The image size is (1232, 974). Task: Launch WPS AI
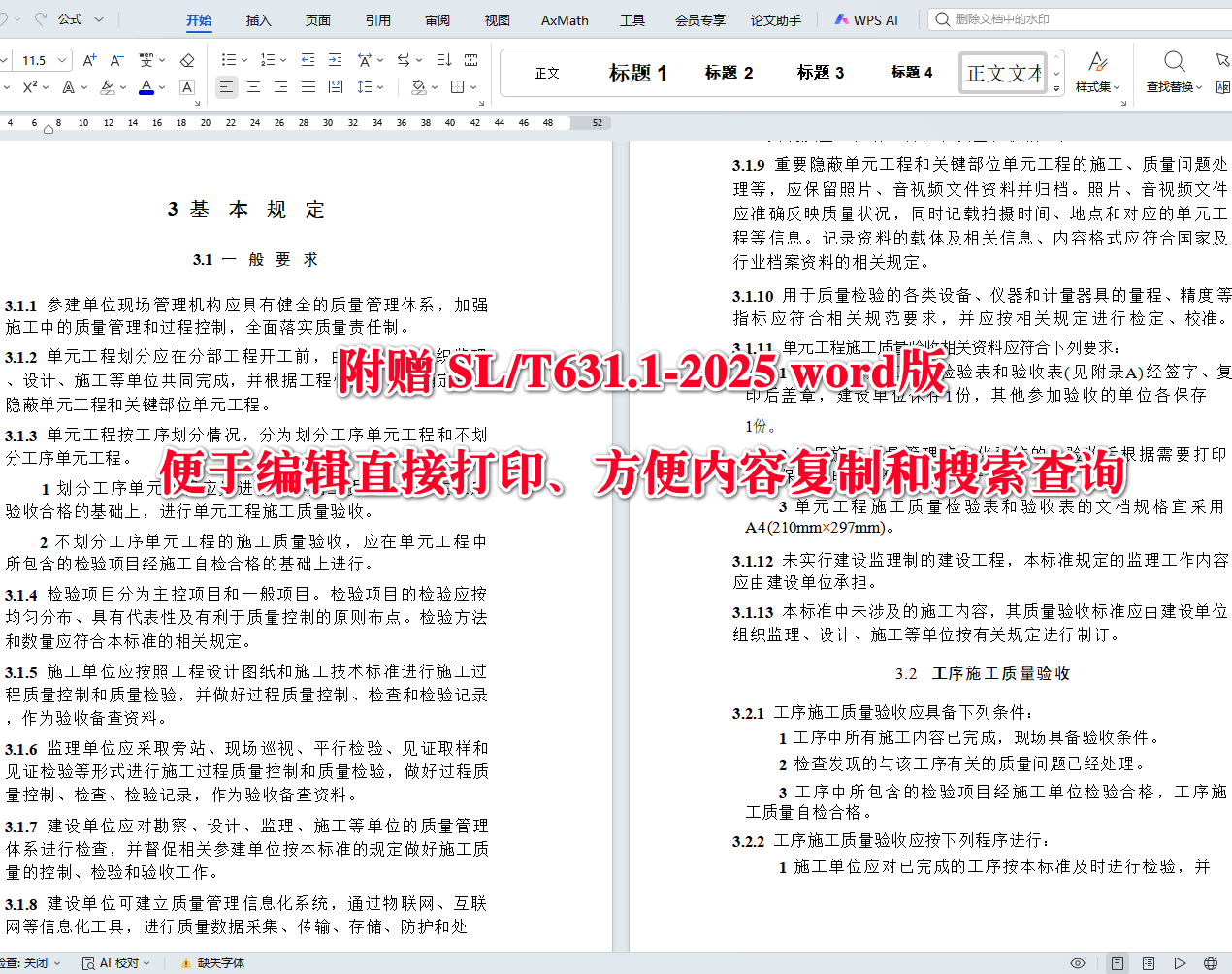(866, 20)
